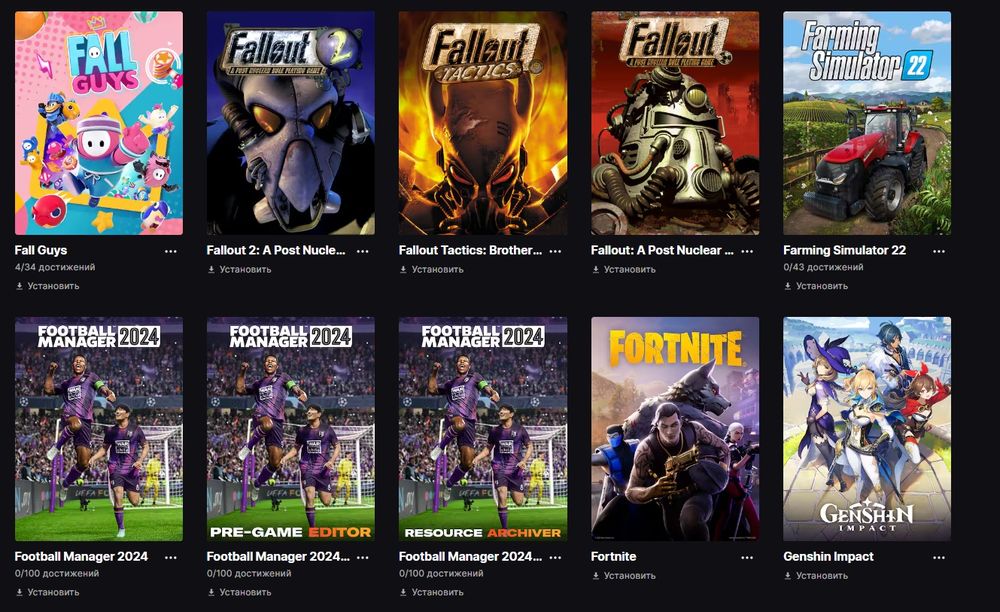Screen dimensions: 1000x612
Task: Open the Genshin Impact title link
Action: click(828, 557)
